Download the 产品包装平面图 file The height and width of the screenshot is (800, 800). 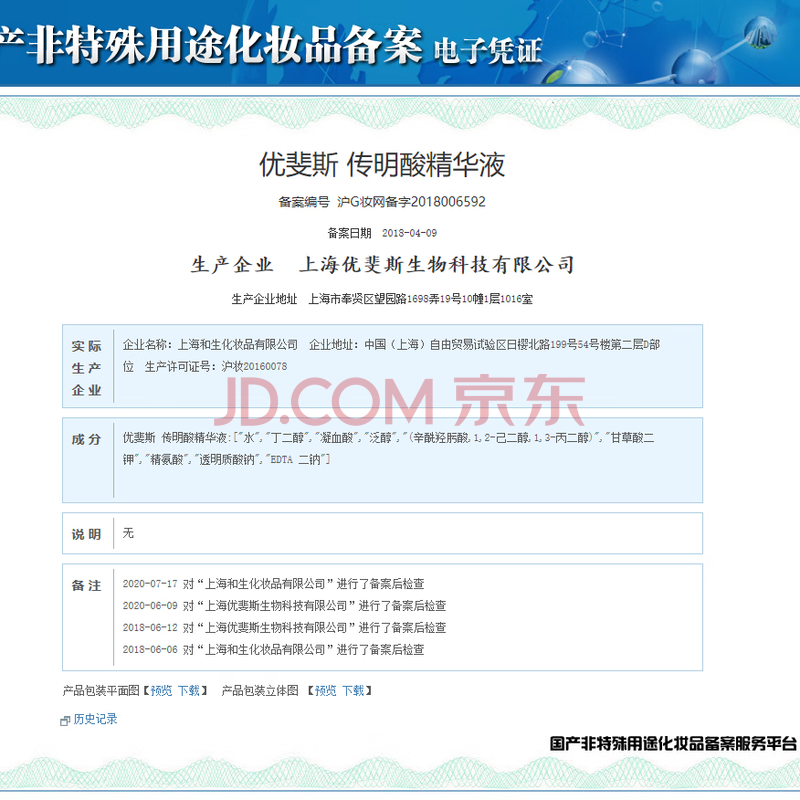188,690
